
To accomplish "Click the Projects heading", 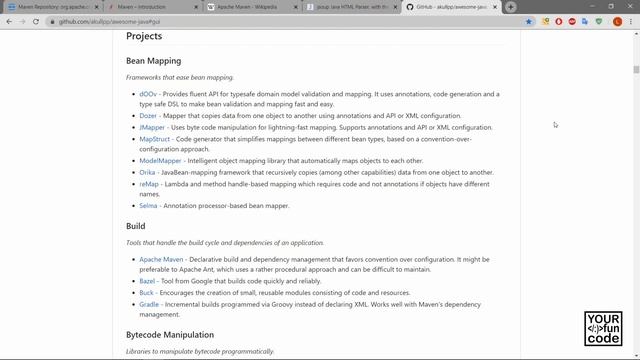I will tap(144, 36).
